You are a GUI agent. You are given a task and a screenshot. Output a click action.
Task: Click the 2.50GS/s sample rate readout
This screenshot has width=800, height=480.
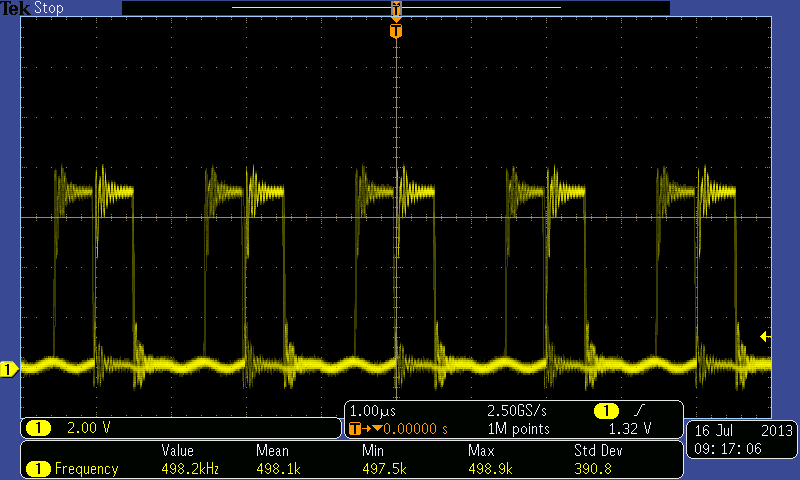coord(517,411)
